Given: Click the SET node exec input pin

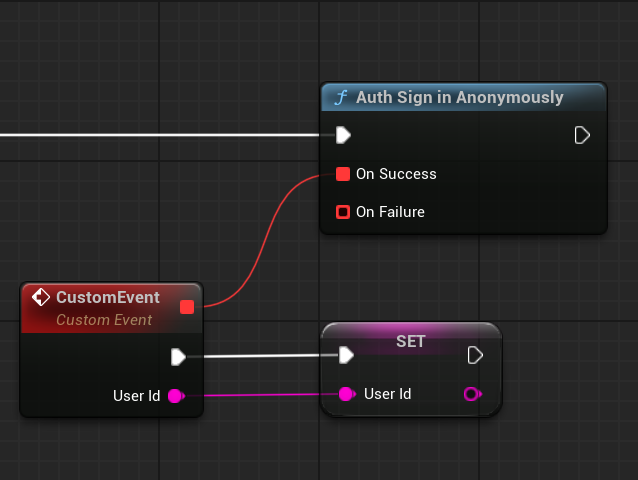Looking at the screenshot, I should (346, 355).
